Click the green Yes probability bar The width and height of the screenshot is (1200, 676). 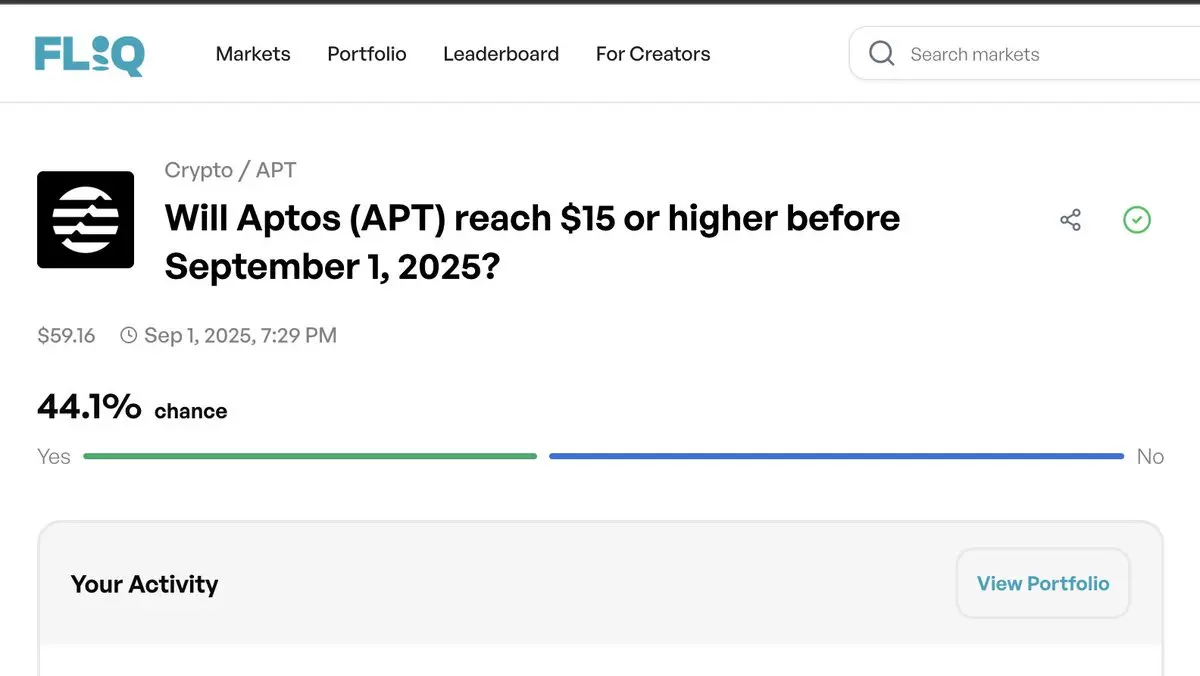click(310, 456)
